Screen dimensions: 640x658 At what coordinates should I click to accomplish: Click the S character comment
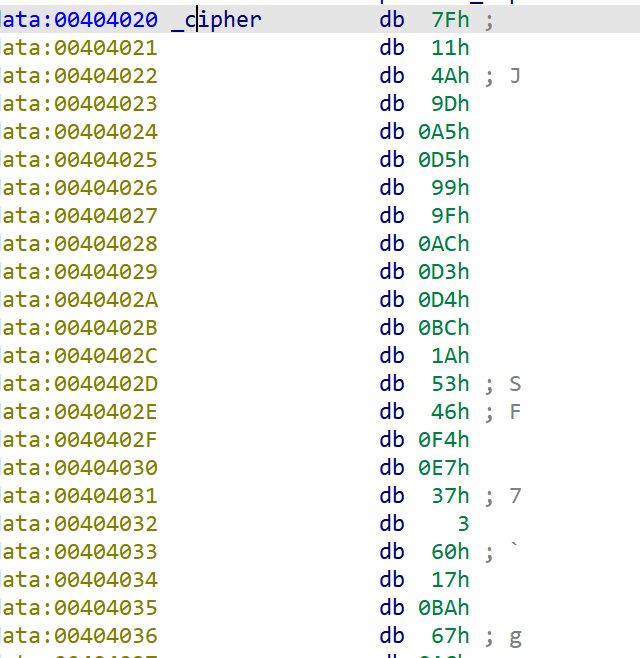[x=515, y=384]
